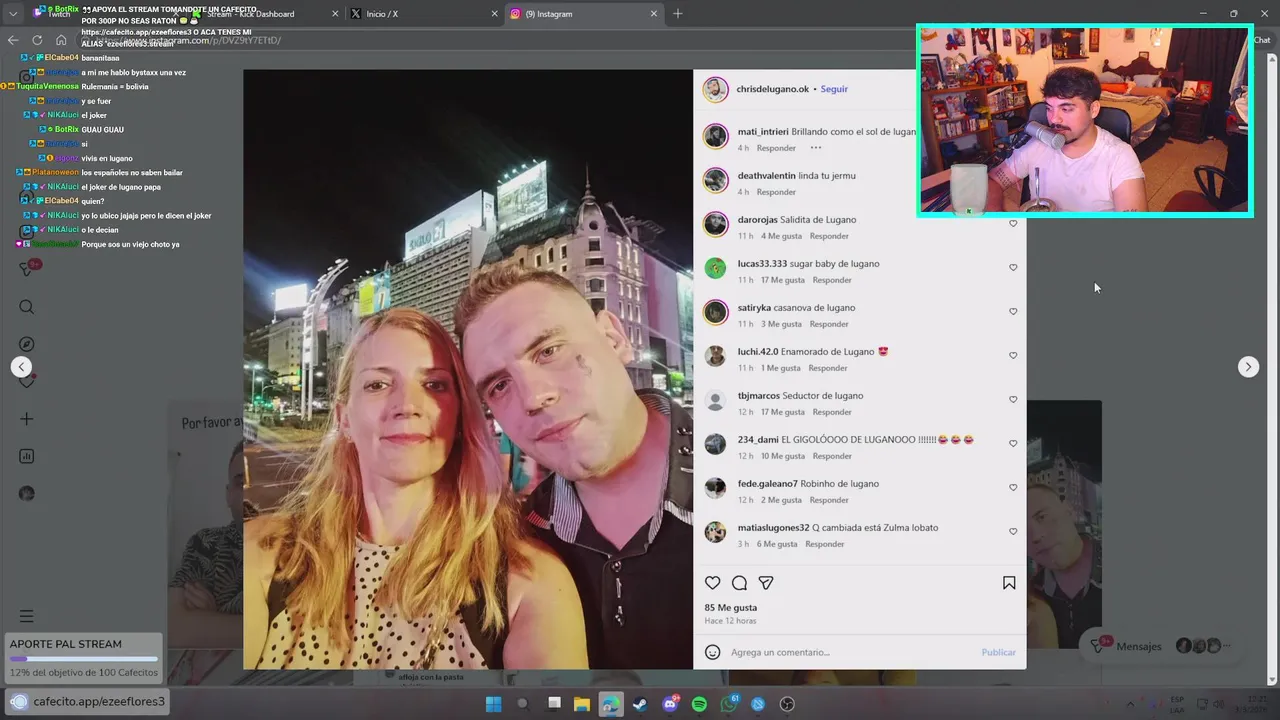1280x720 pixels.
Task: Show hidden system tray icons
Action: [x=1131, y=704]
